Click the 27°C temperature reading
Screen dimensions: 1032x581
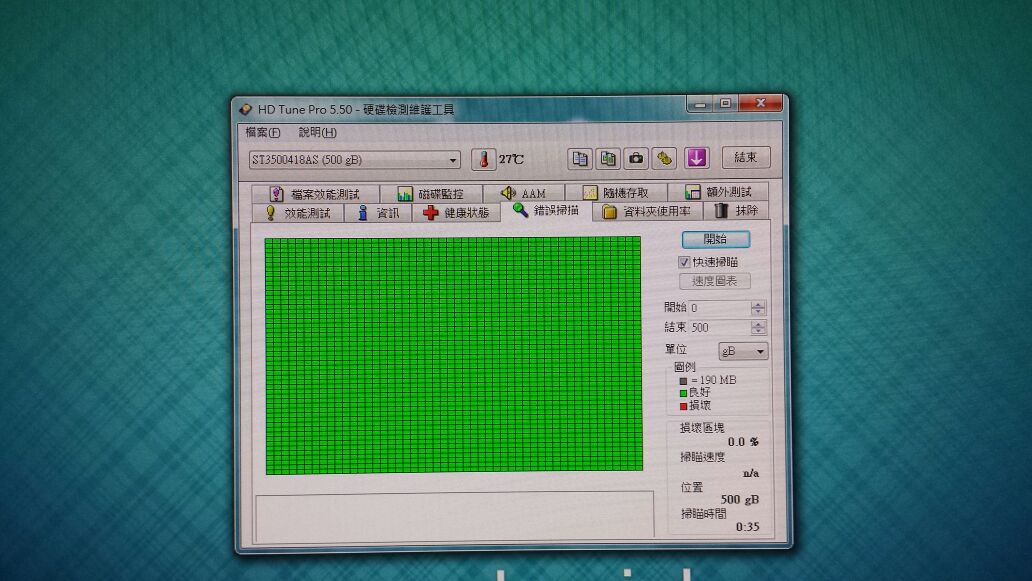point(511,159)
